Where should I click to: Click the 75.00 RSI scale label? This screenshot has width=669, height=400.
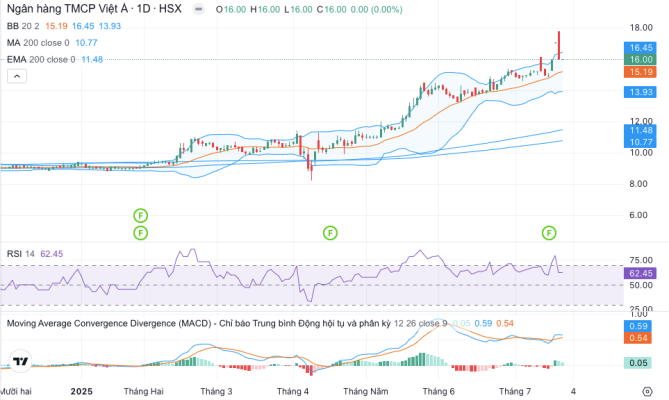[x=641, y=260]
